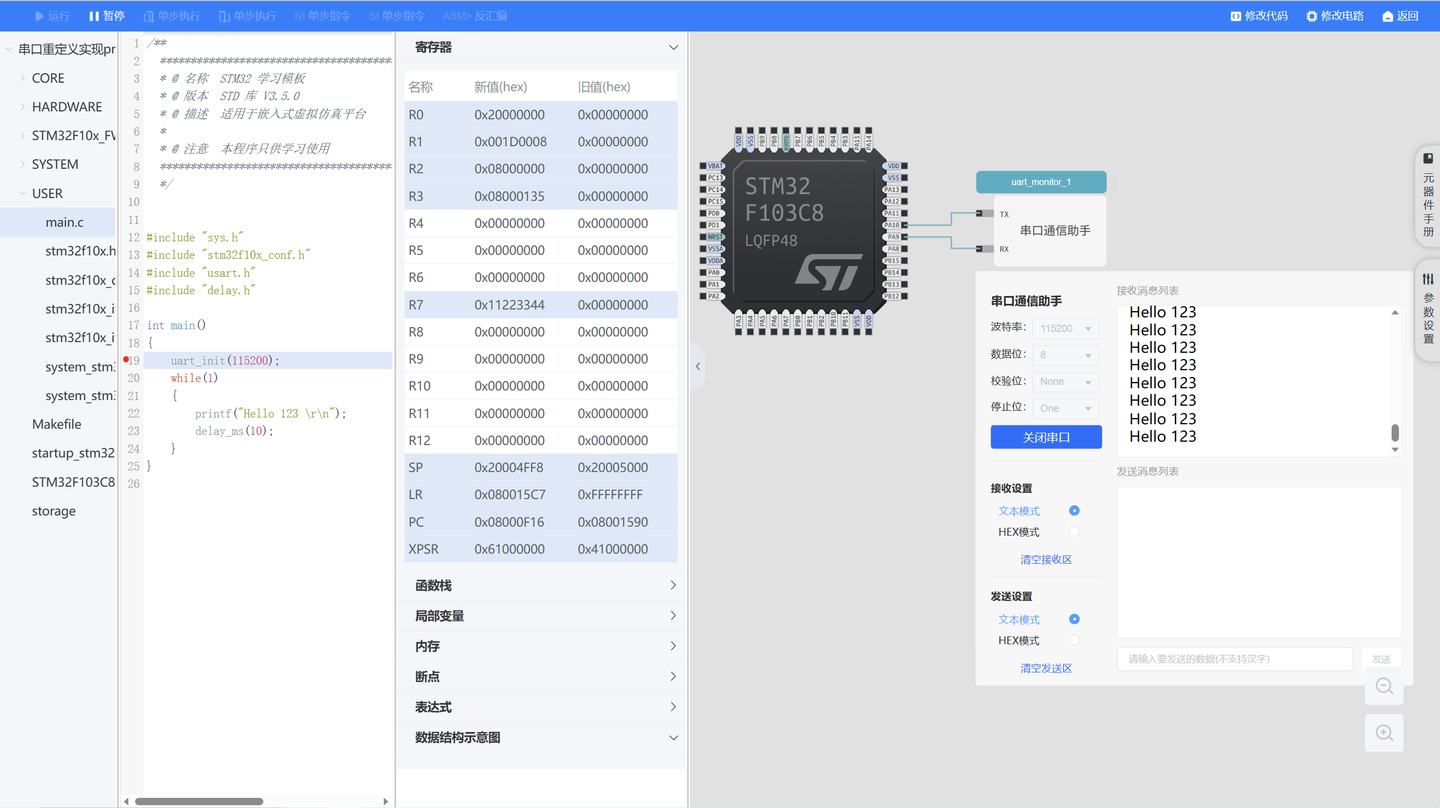
Task: Open the ASM> 反汇编 disassembly view
Action: pos(474,15)
